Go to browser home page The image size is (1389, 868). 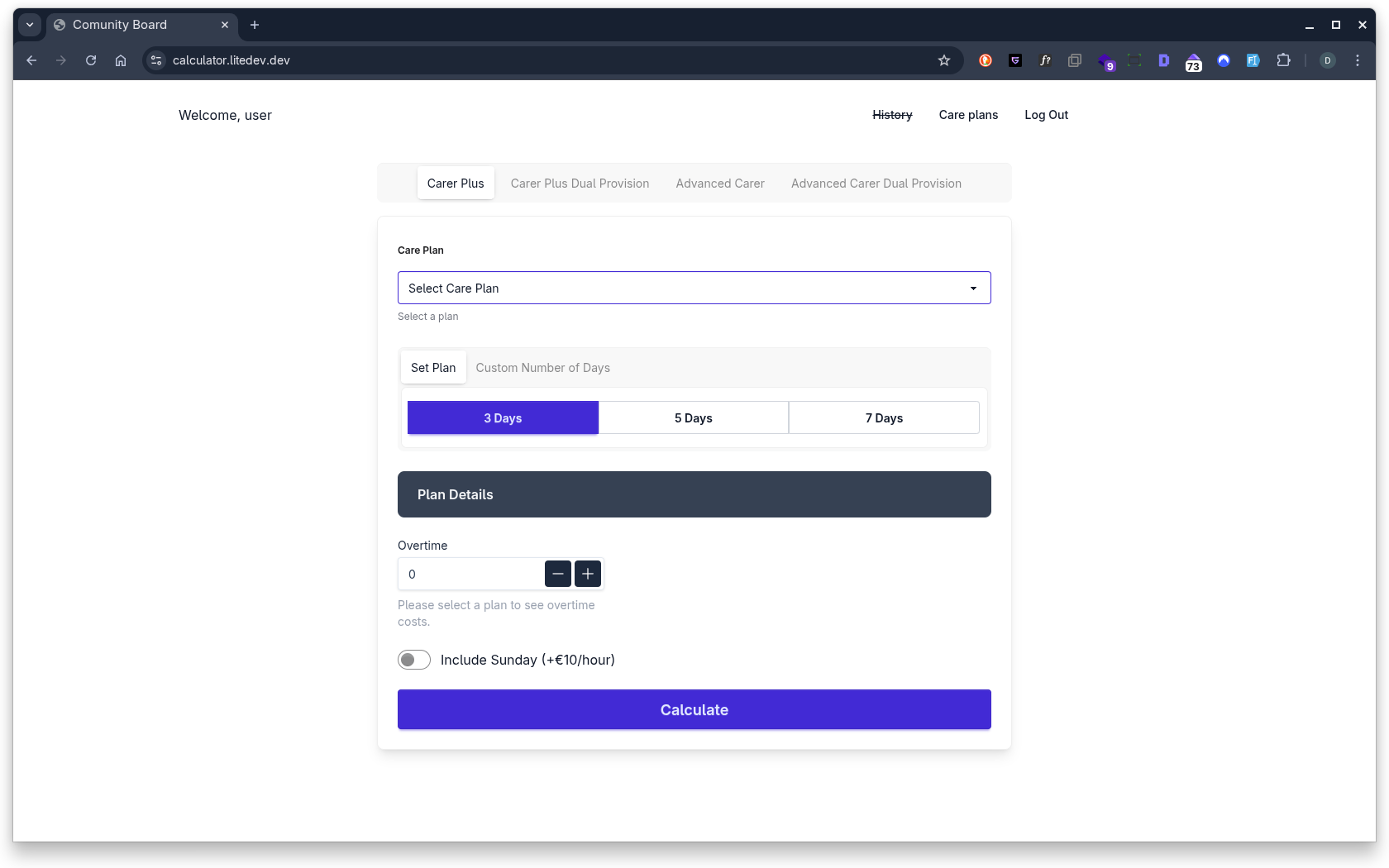tap(121, 60)
